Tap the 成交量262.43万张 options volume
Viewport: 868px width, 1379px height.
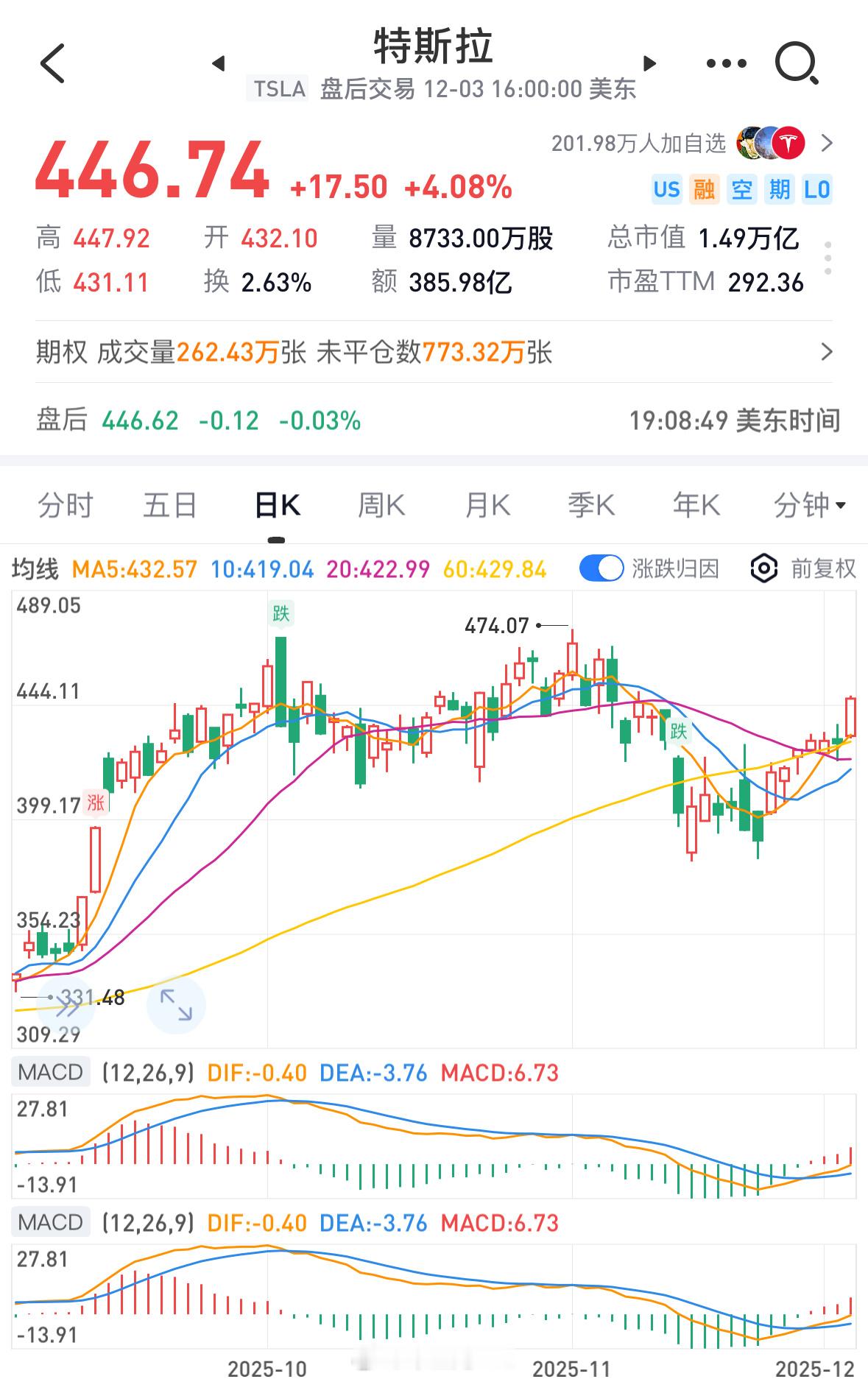click(202, 352)
